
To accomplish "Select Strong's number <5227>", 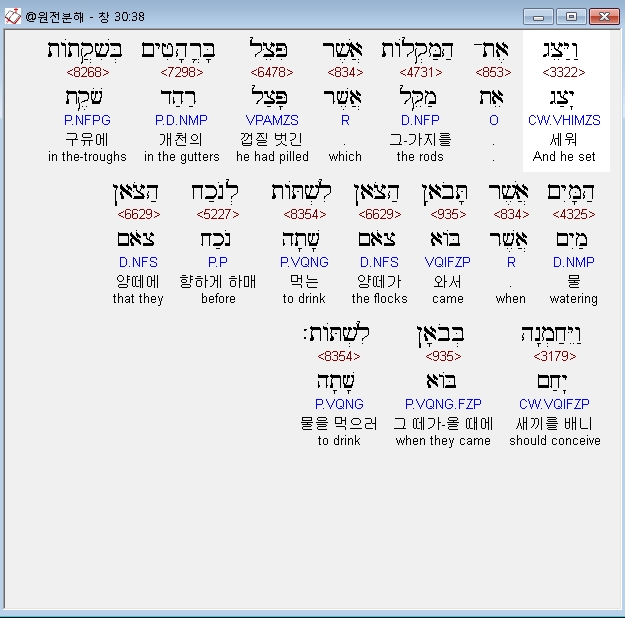I will pos(218,214).
